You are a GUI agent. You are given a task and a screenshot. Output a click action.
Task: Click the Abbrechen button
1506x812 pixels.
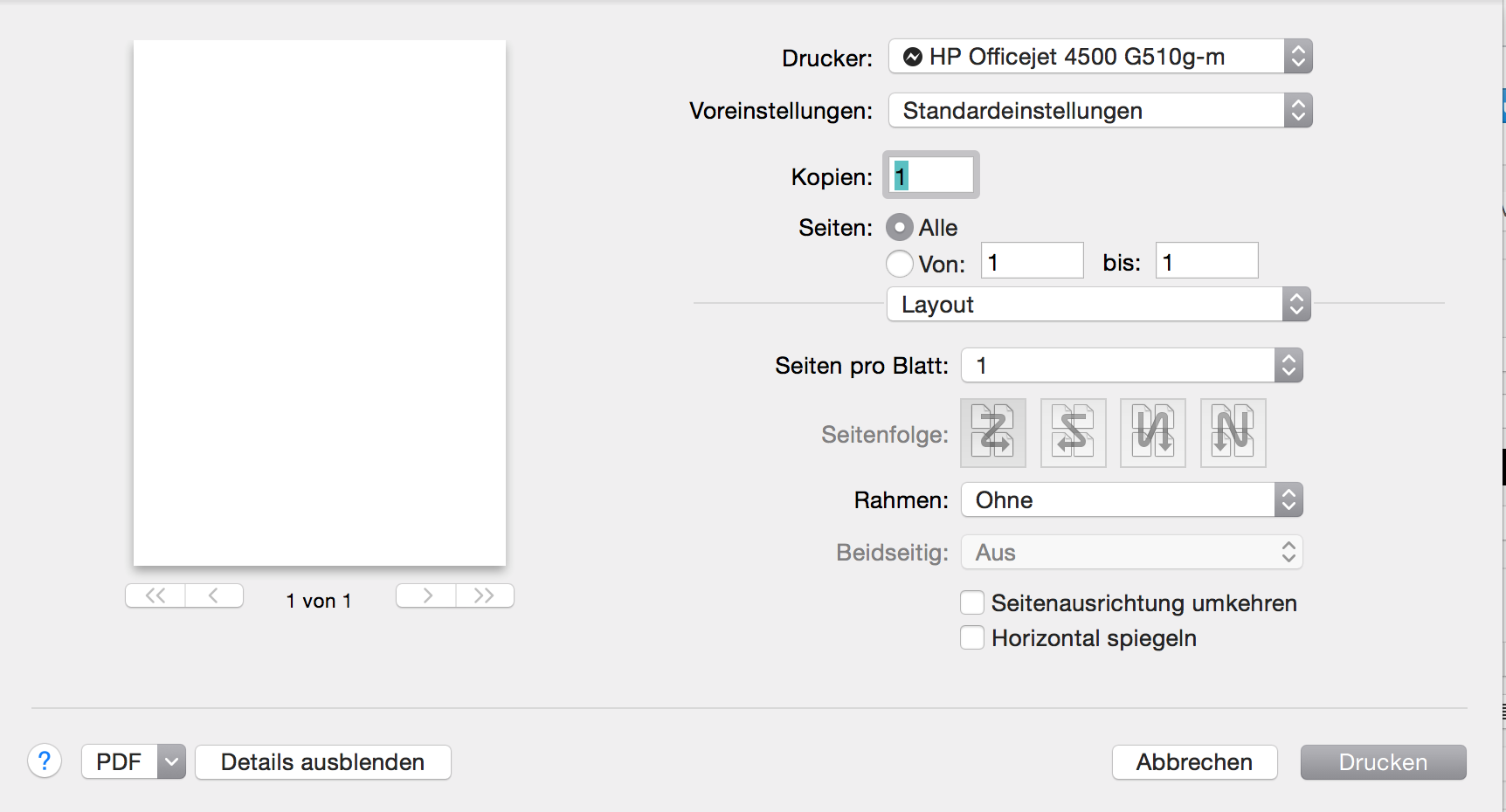tap(1194, 762)
